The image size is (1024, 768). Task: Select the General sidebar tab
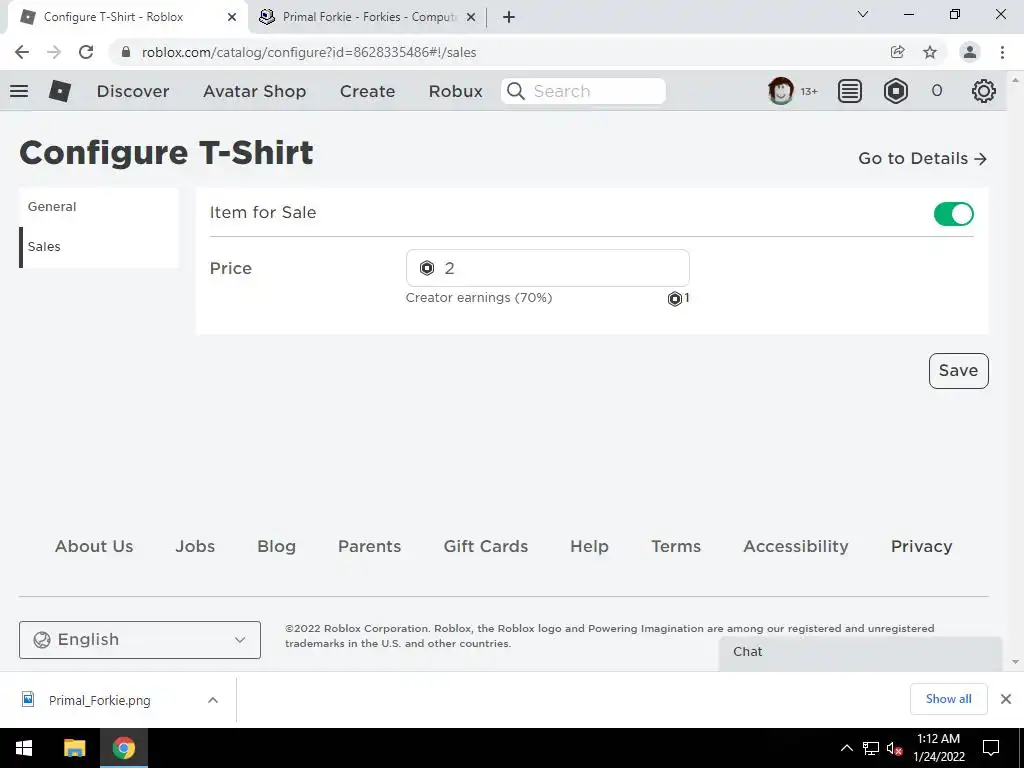(x=99, y=206)
